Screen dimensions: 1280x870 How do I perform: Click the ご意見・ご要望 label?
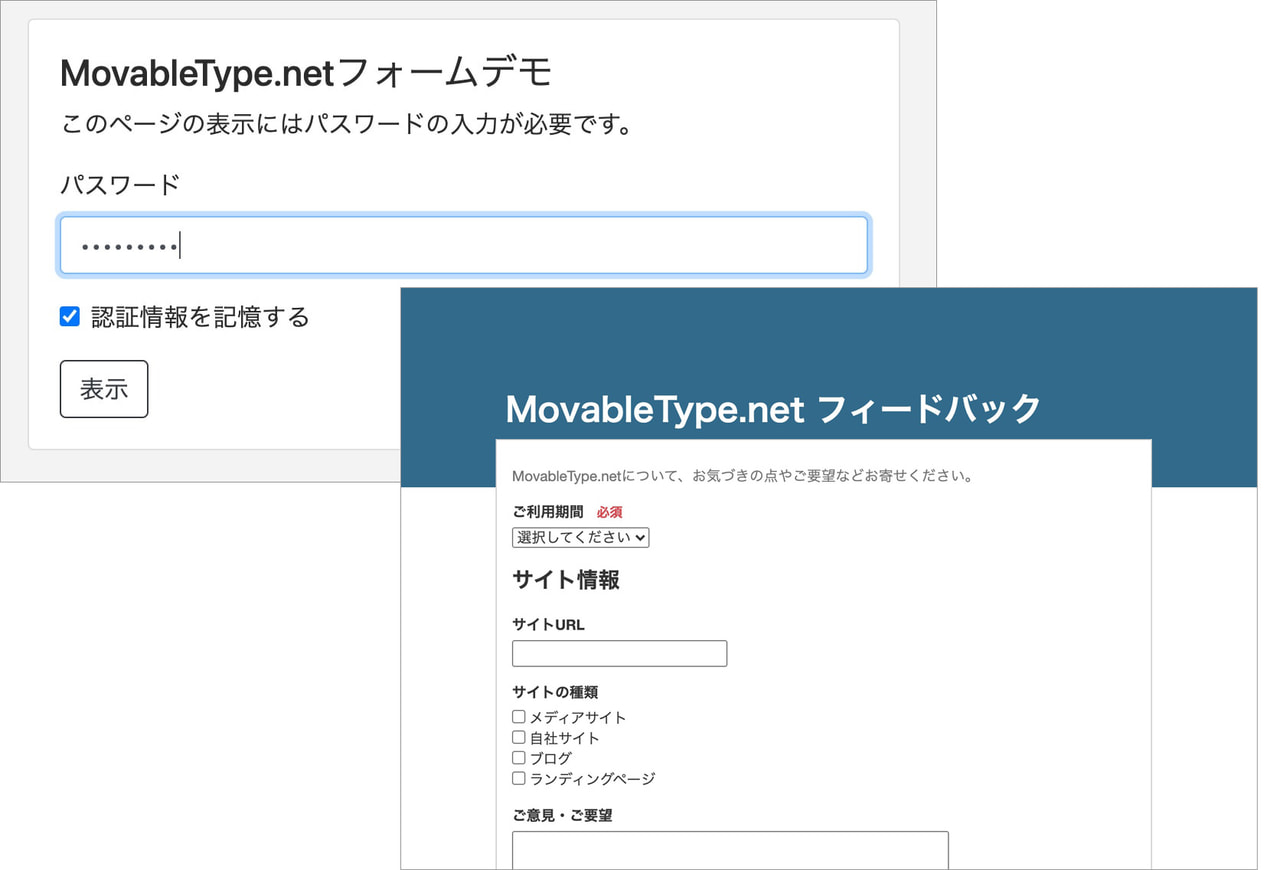click(562, 816)
